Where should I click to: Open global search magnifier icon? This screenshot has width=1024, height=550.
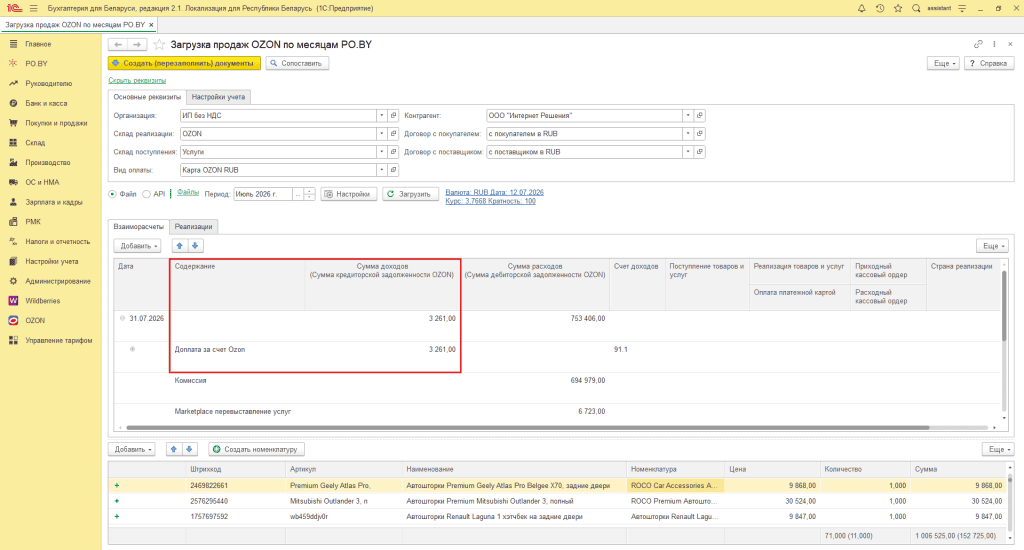(x=916, y=8)
